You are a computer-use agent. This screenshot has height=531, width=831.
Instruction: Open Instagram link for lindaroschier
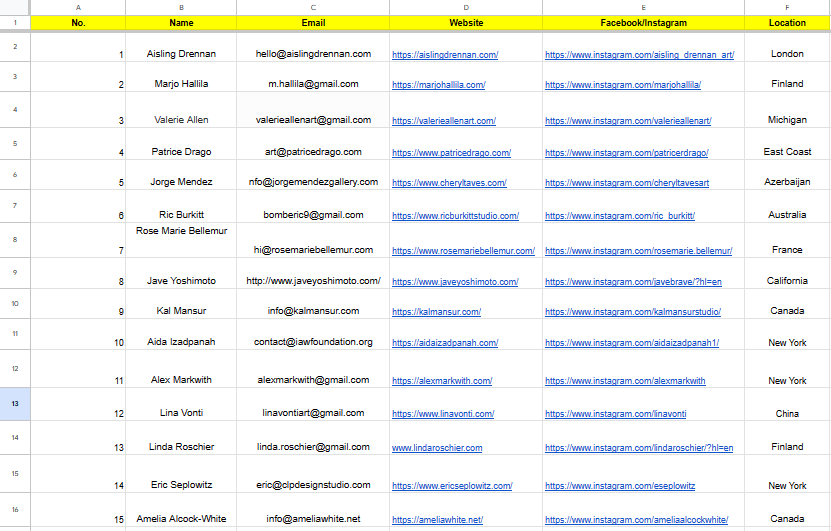(x=639, y=448)
